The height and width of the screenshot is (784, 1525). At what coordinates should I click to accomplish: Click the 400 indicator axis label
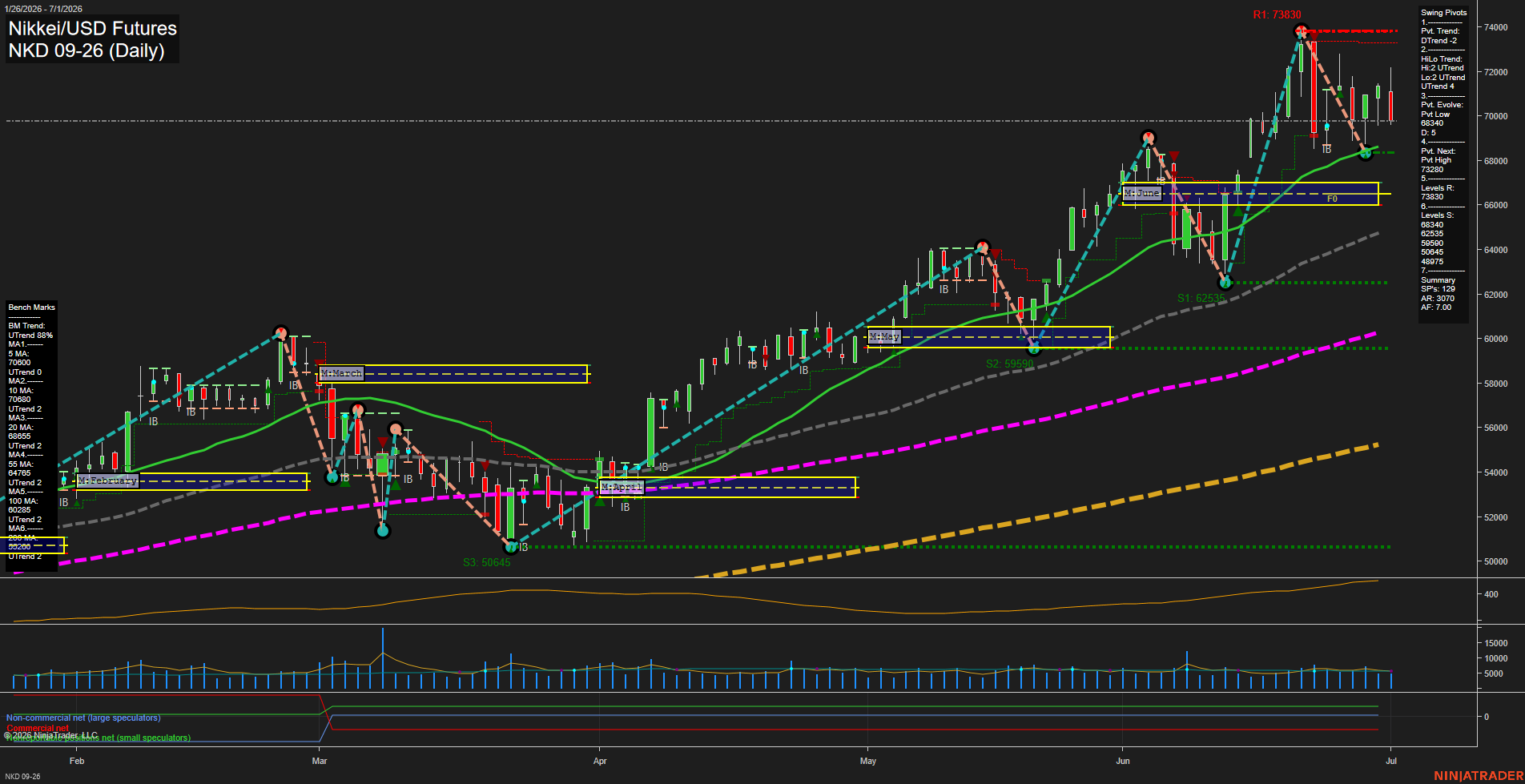[x=1491, y=594]
